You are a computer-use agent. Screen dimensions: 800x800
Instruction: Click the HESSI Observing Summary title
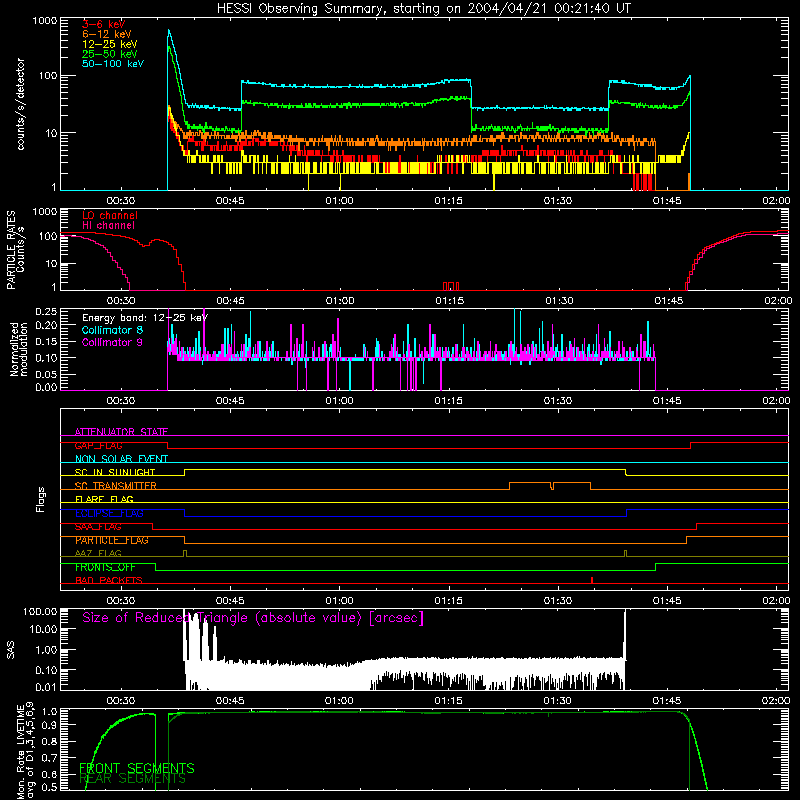(423, 9)
